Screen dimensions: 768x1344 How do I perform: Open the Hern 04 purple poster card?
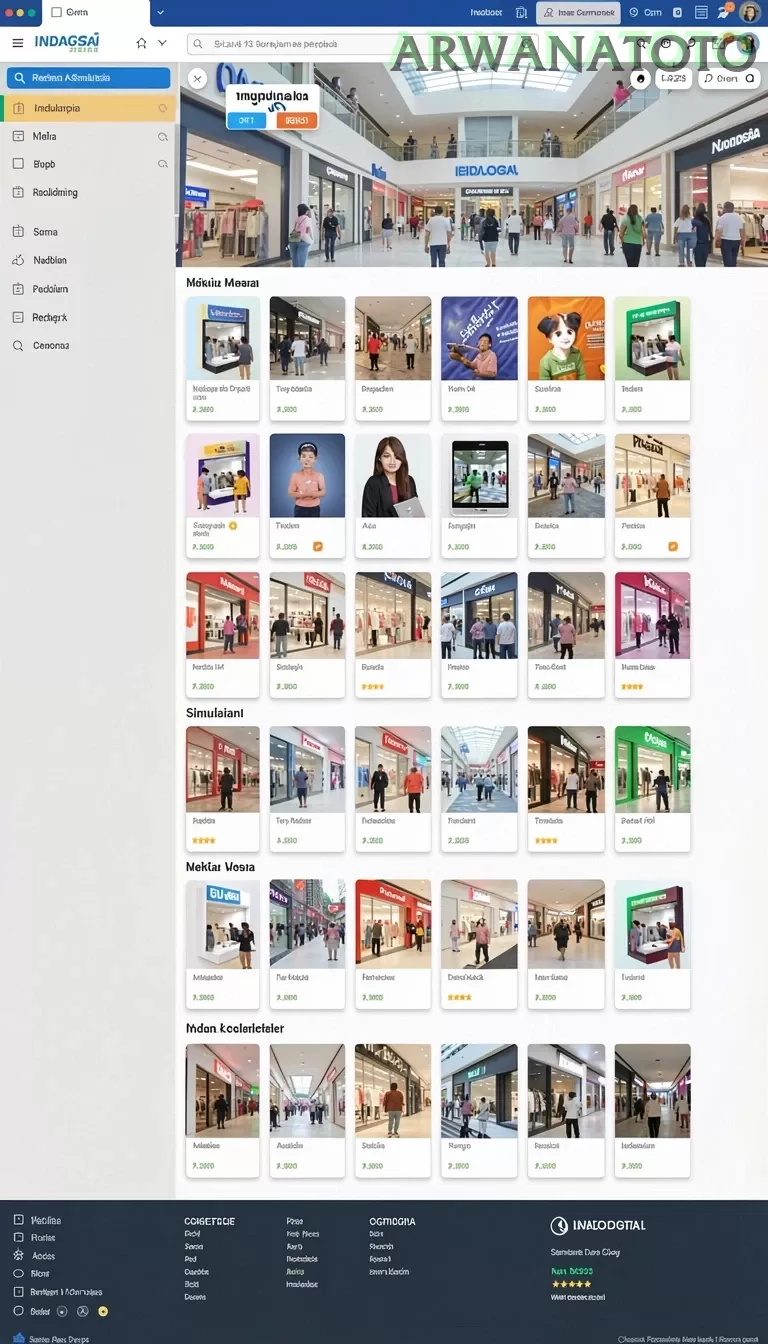coord(480,358)
